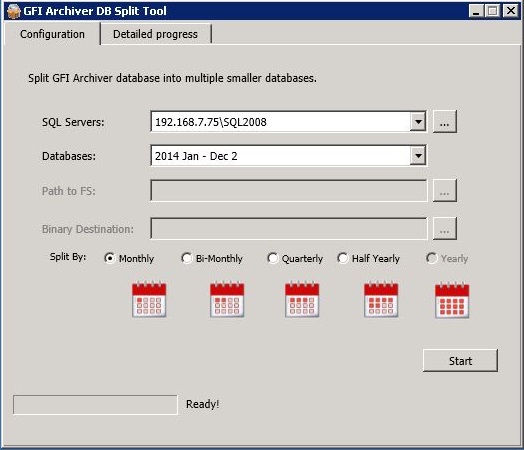Click the empty progress bar
The width and height of the screenshot is (524, 450).
coord(95,405)
